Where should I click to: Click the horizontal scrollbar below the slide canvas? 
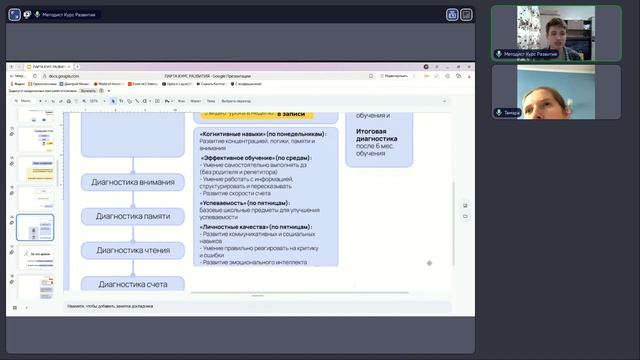(299, 292)
